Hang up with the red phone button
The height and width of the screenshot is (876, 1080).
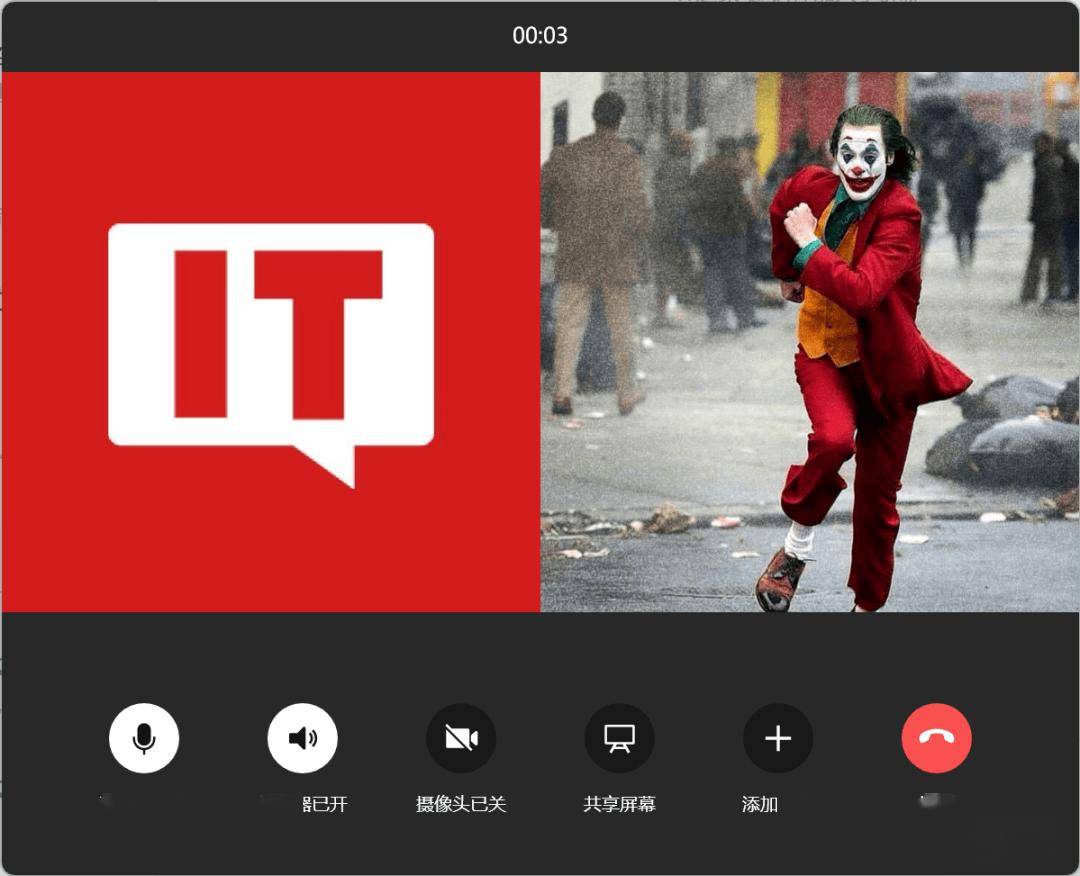(x=937, y=738)
